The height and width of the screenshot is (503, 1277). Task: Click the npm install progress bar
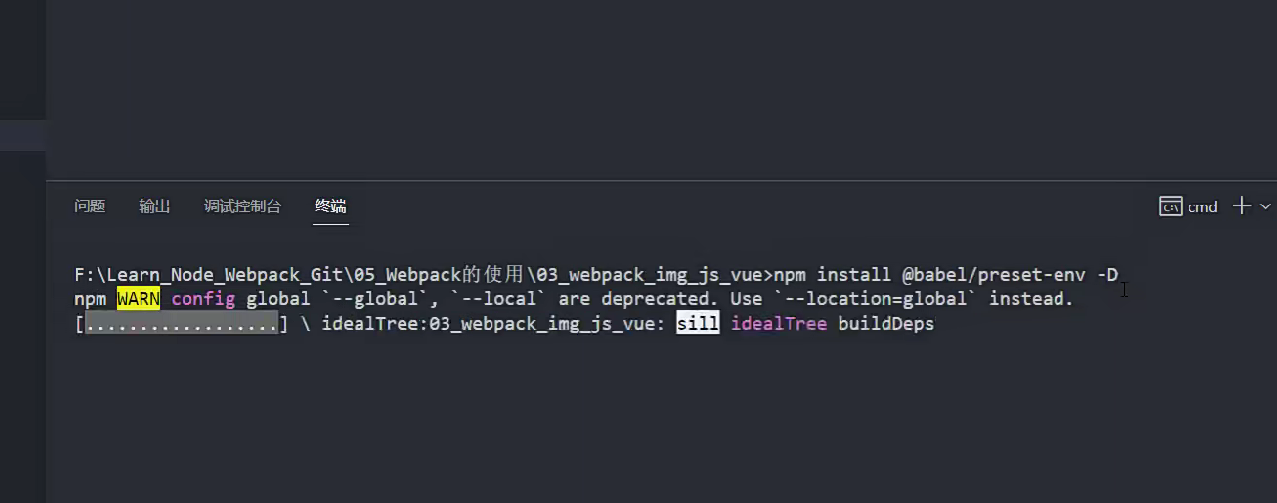[181, 323]
